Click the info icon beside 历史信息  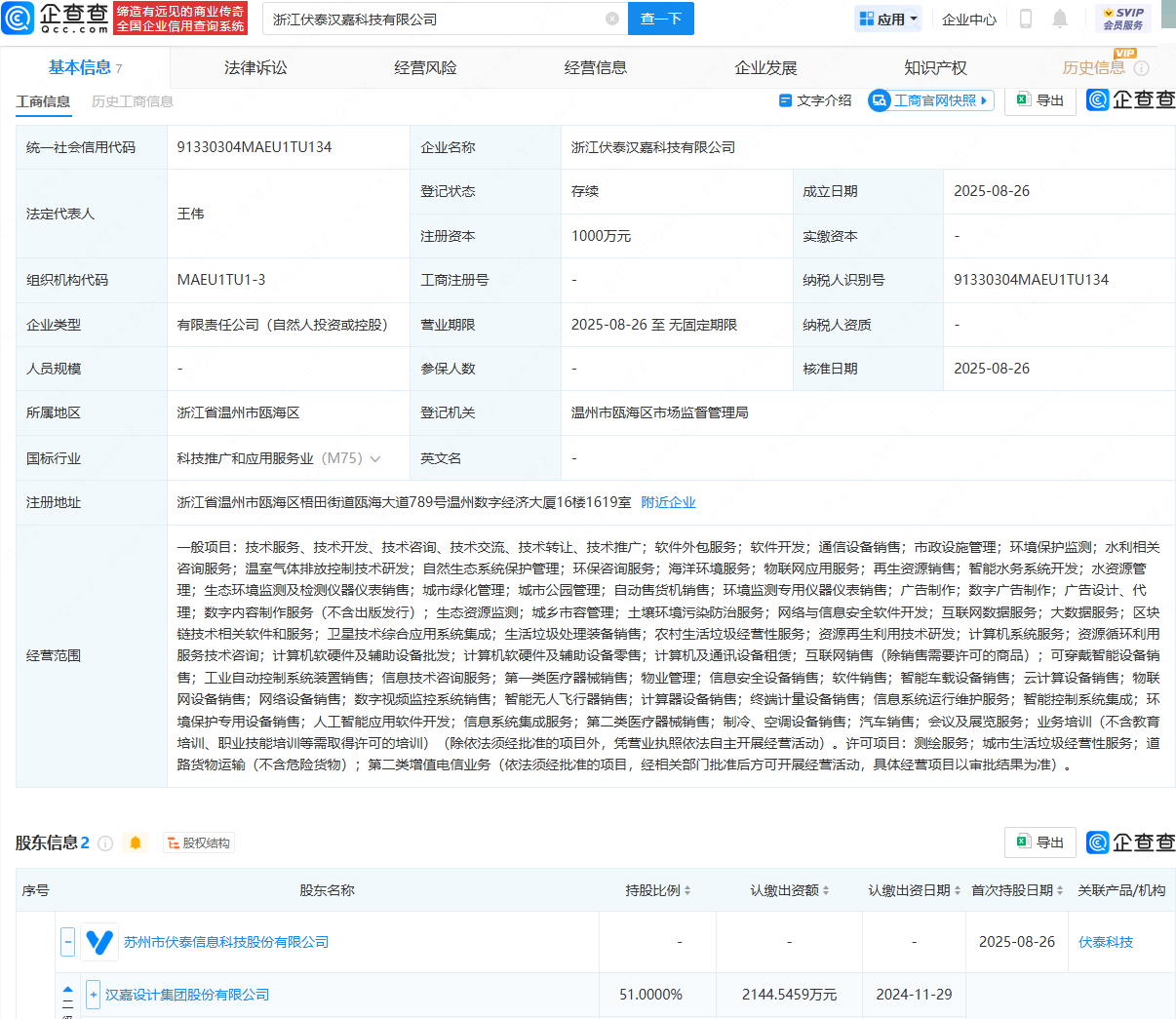(x=1142, y=68)
